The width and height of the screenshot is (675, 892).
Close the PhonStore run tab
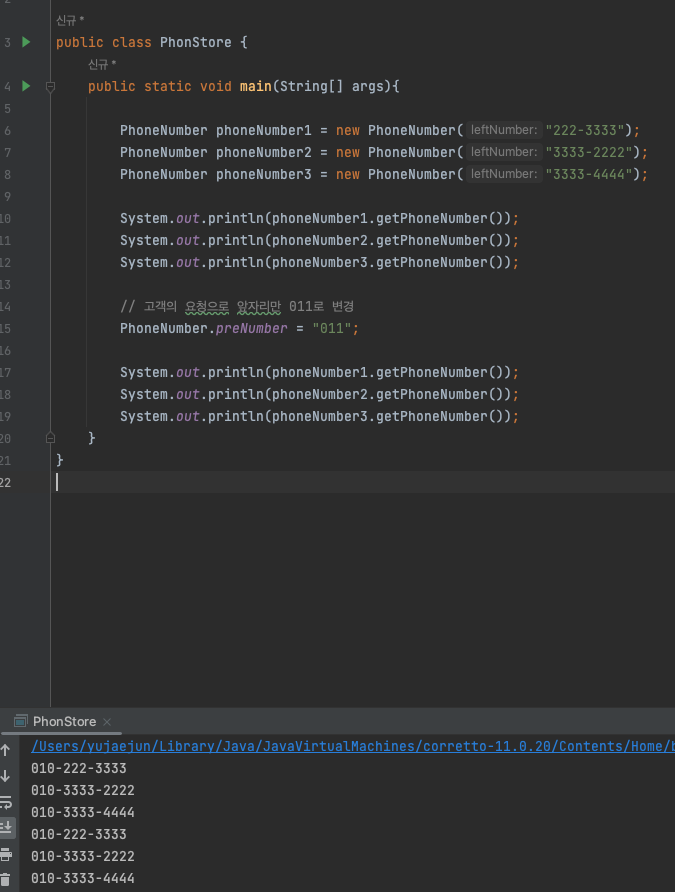[x=107, y=721]
